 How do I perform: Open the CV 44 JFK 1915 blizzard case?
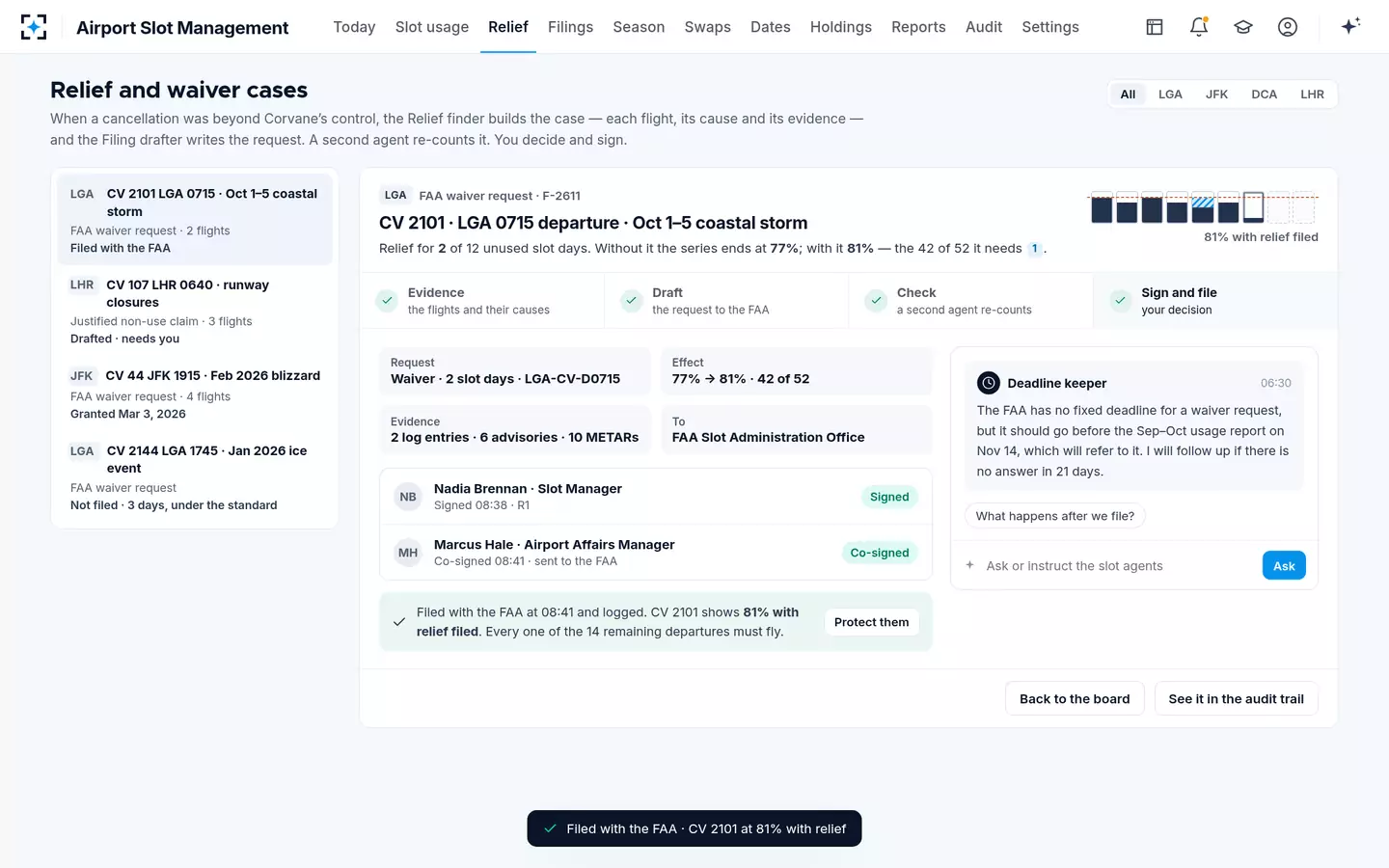(195, 394)
